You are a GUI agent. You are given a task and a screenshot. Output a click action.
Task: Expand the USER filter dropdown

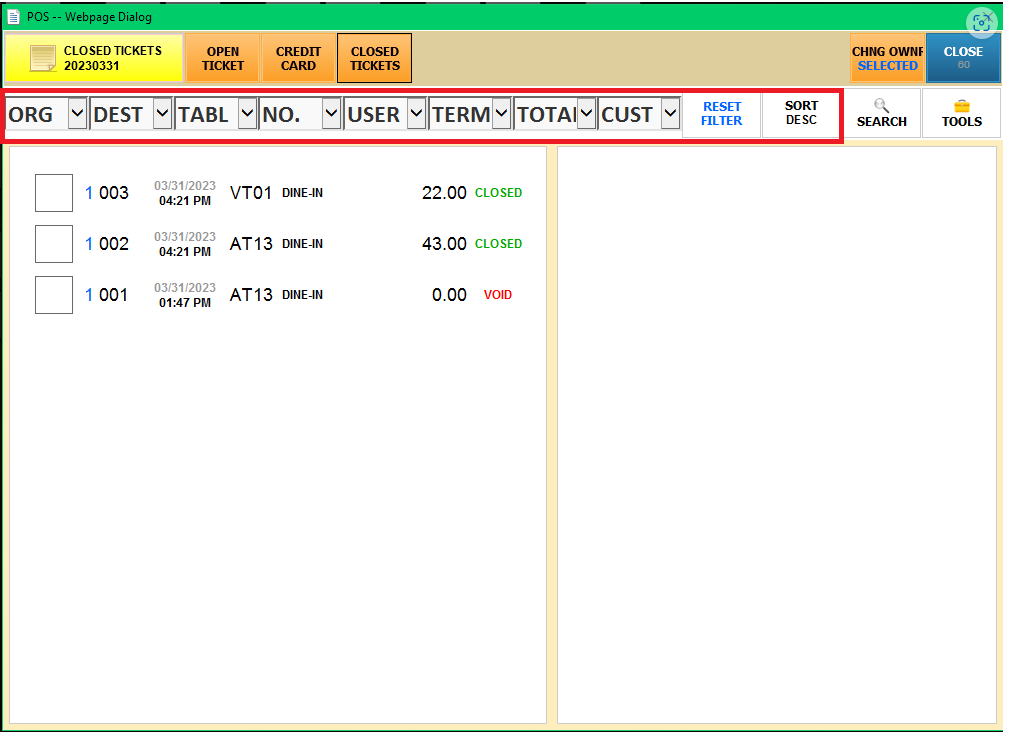(x=416, y=114)
